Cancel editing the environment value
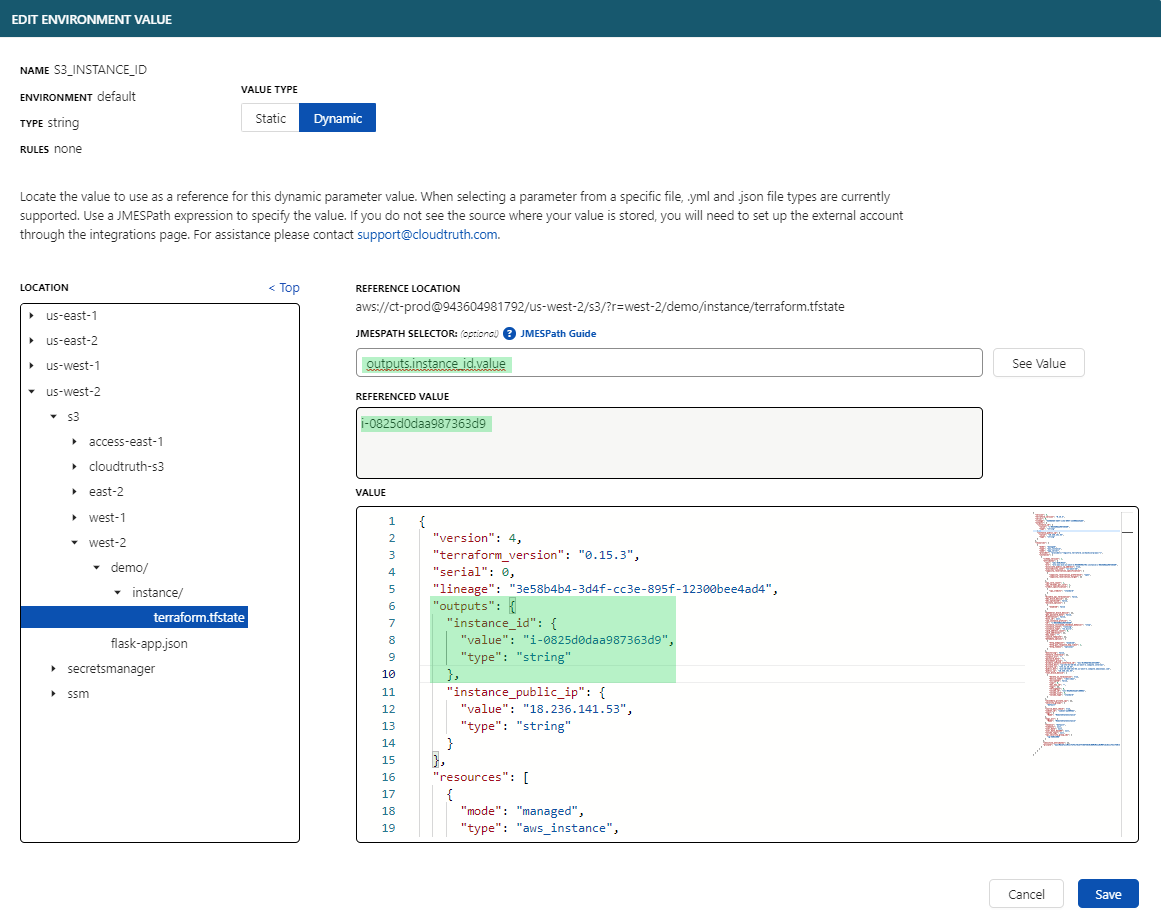This screenshot has height=921, width=1161. pos(1026,894)
